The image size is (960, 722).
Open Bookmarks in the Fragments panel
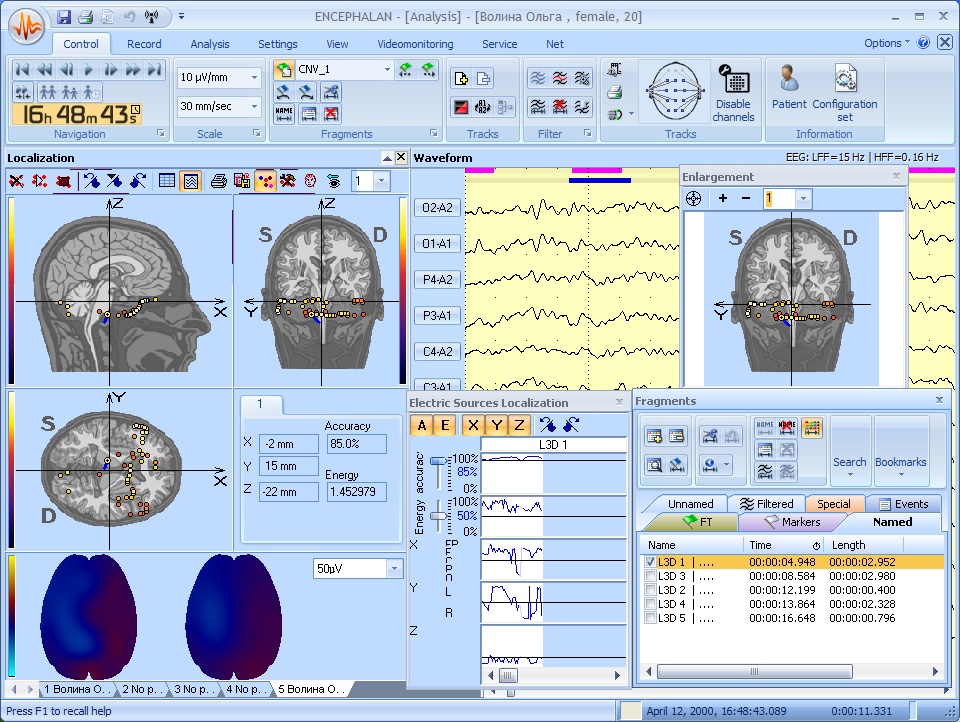click(x=900, y=449)
